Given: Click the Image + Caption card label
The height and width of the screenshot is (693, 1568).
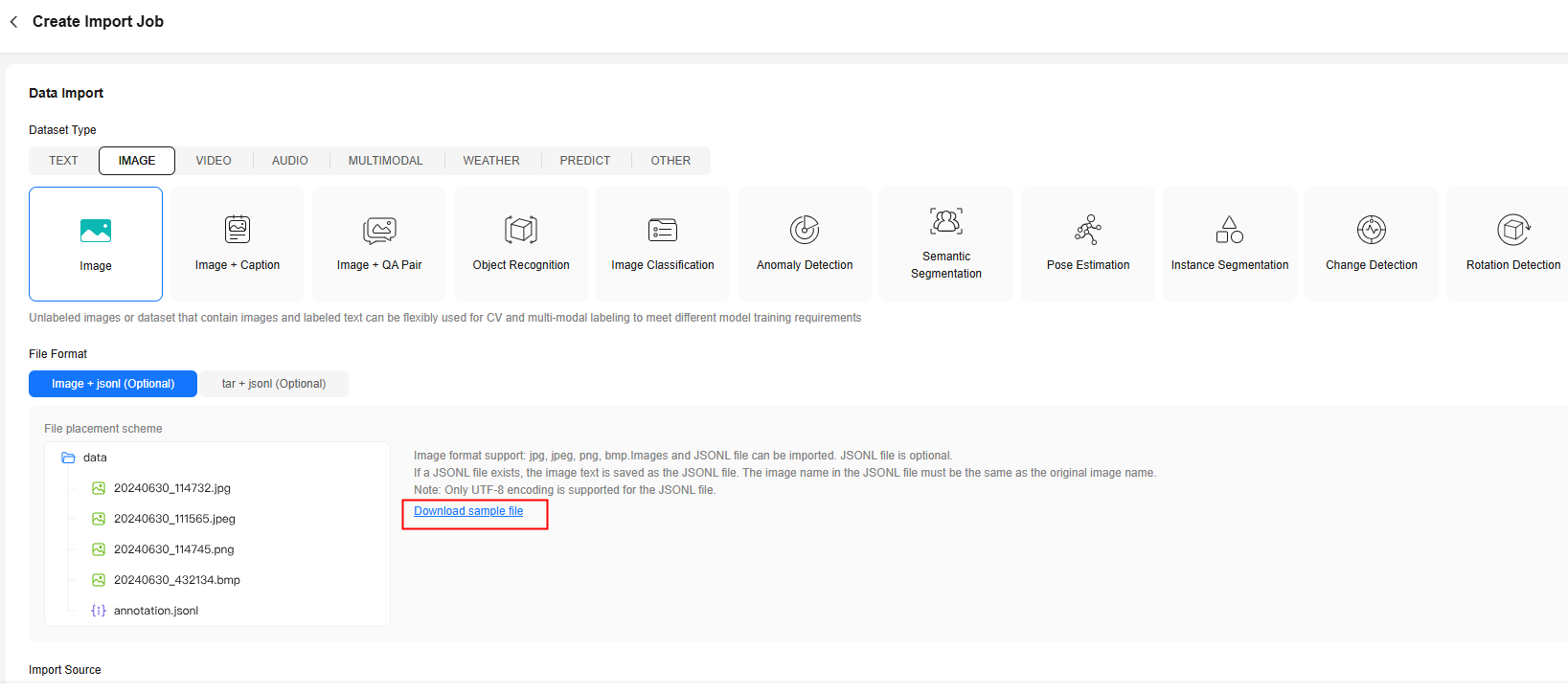Looking at the screenshot, I should click(x=238, y=265).
